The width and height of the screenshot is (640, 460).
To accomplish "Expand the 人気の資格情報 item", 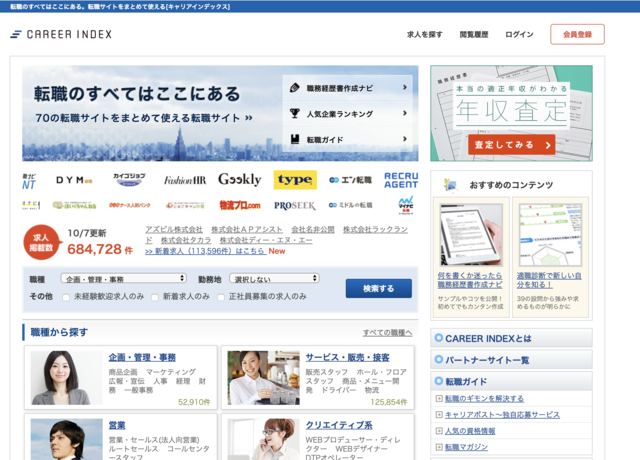I will coord(439,431).
